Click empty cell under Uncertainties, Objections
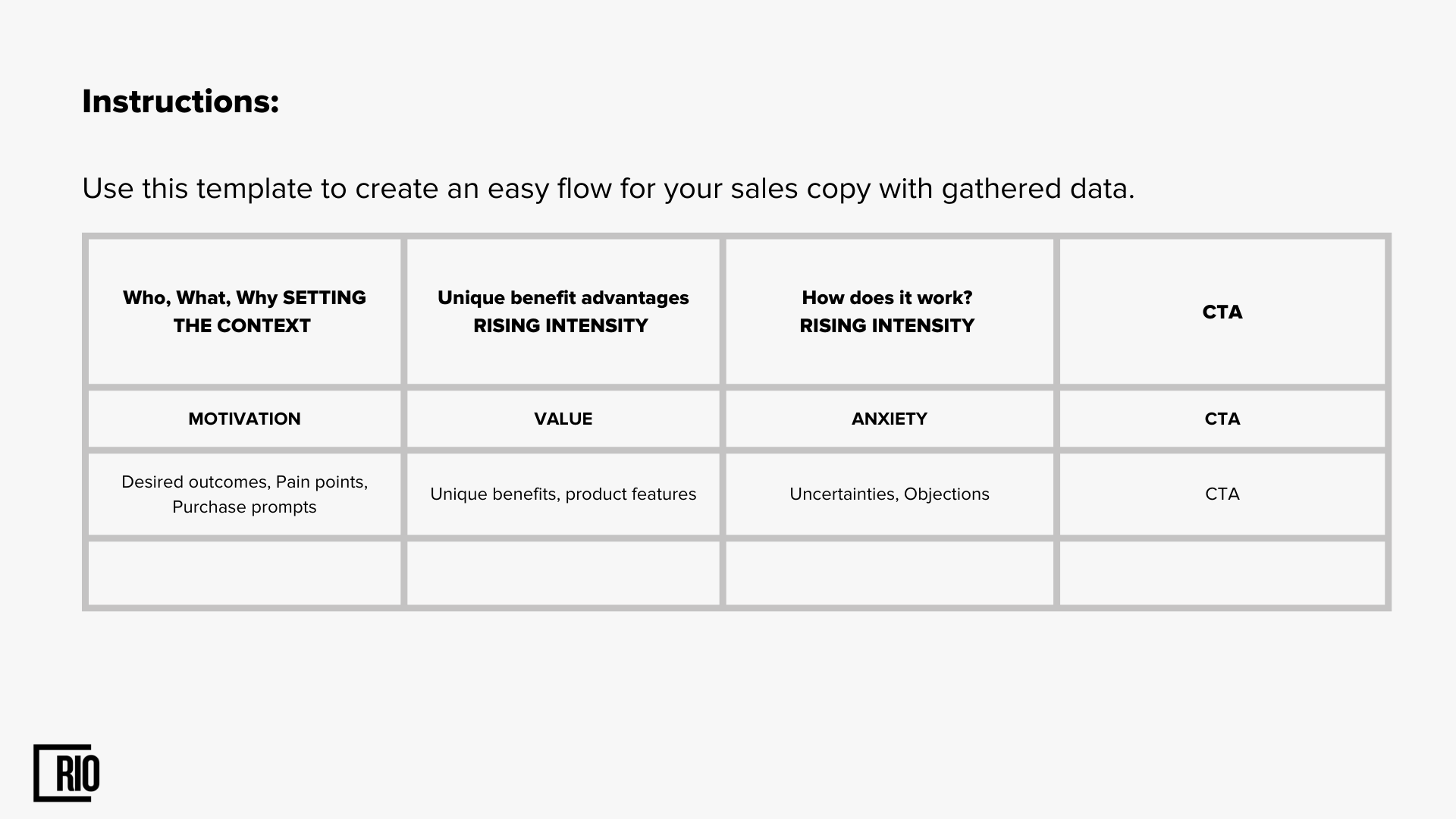This screenshot has height=819, width=1456. point(889,573)
